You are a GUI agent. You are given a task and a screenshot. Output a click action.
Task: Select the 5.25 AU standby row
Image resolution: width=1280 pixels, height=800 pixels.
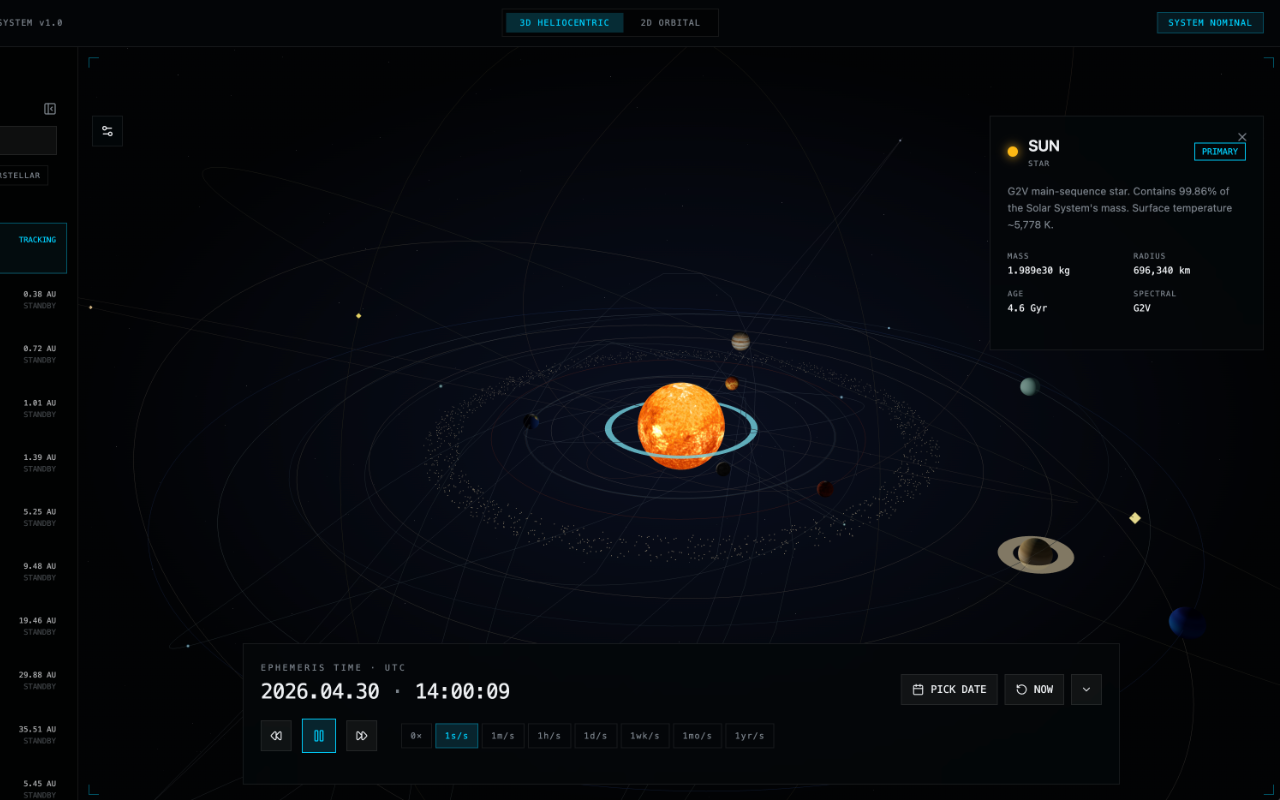click(33, 517)
